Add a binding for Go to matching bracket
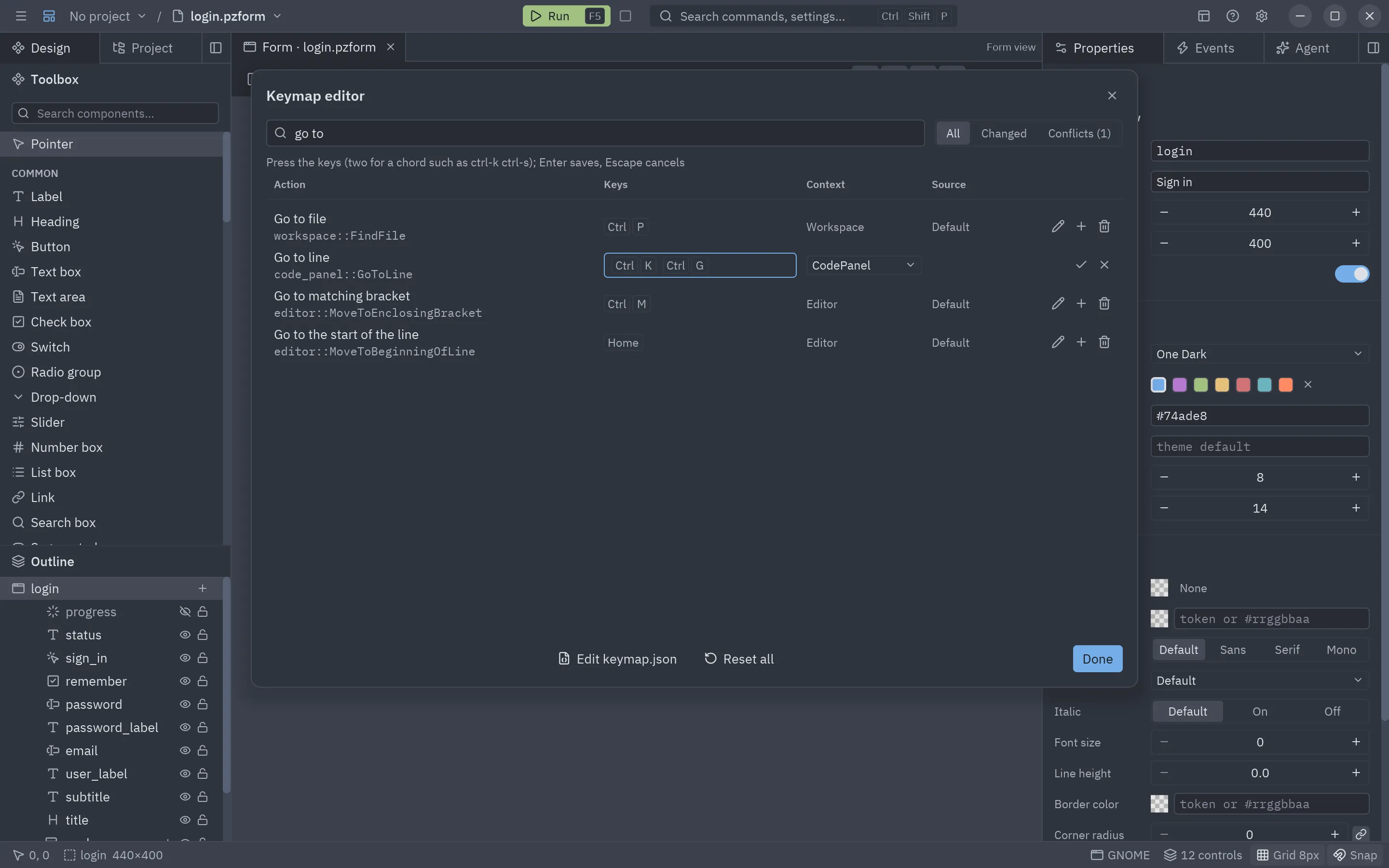 pyautogui.click(x=1081, y=303)
